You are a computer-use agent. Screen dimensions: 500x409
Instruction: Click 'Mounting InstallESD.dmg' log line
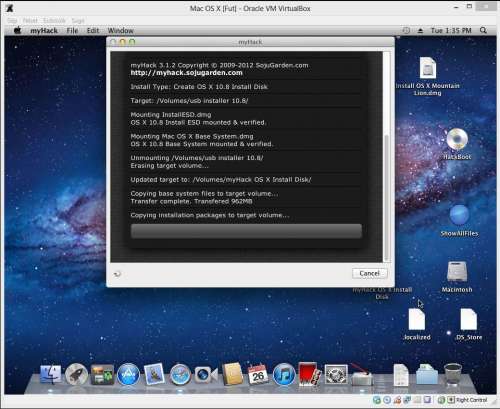pos(171,115)
